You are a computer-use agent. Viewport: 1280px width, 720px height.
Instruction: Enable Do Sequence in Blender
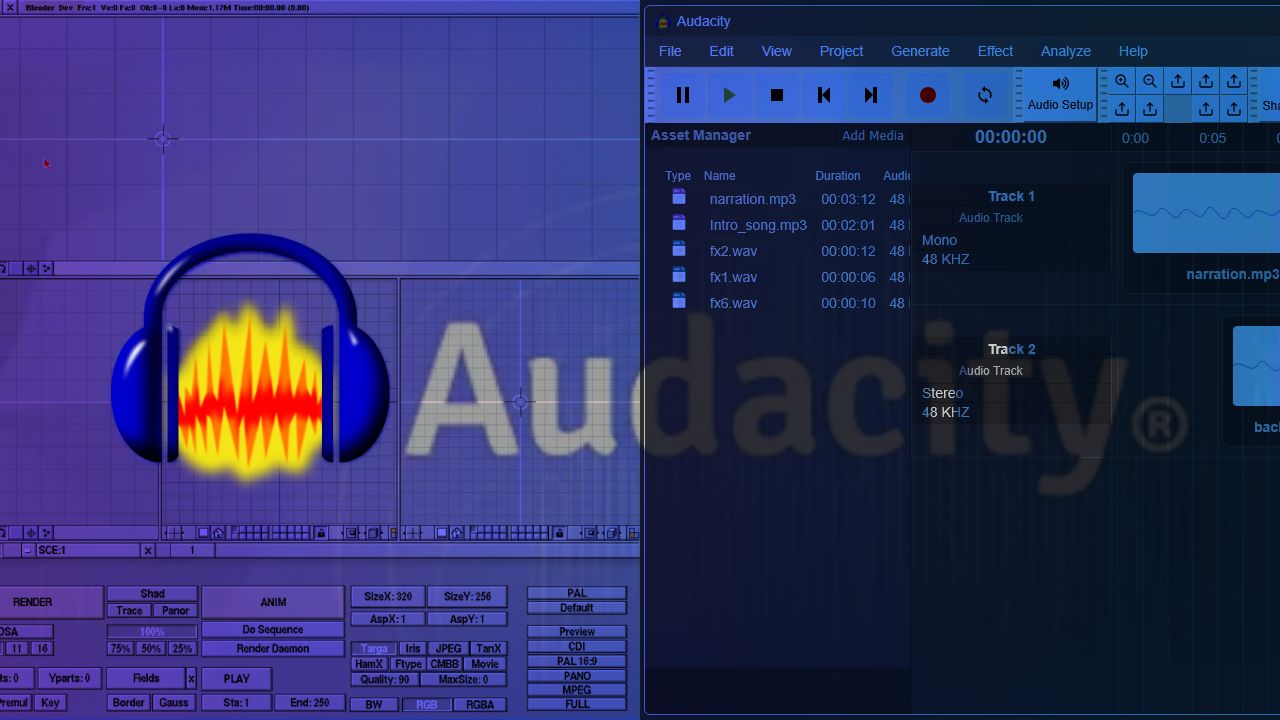[x=273, y=630]
